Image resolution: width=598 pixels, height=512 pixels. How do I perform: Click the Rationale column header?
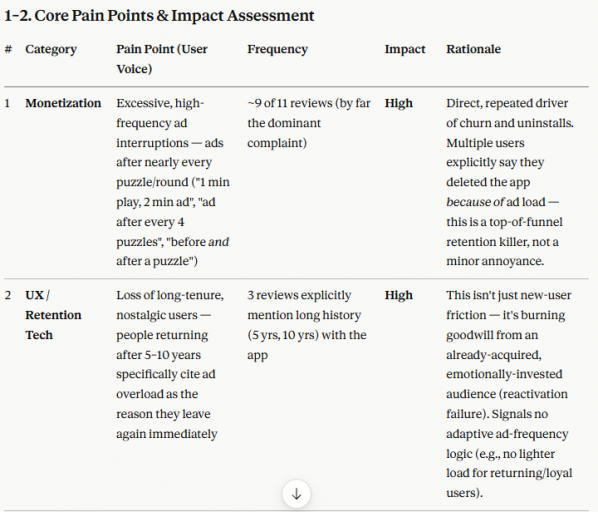click(473, 49)
